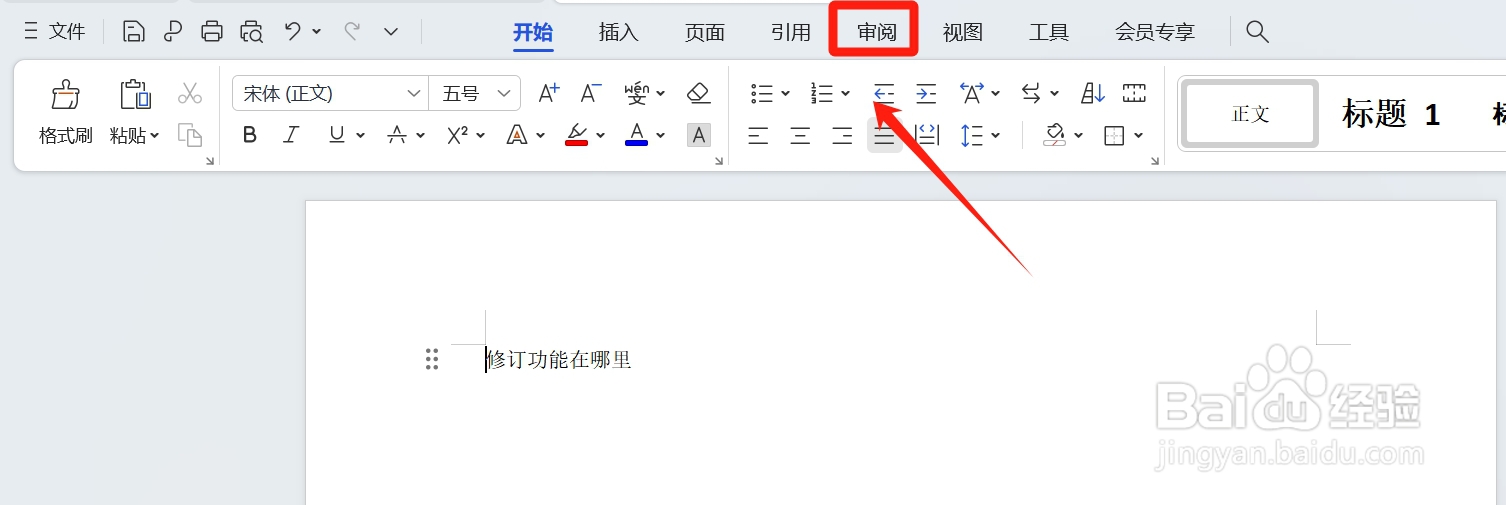Switch to the 页面 tab
The image size is (1506, 505).
point(704,32)
